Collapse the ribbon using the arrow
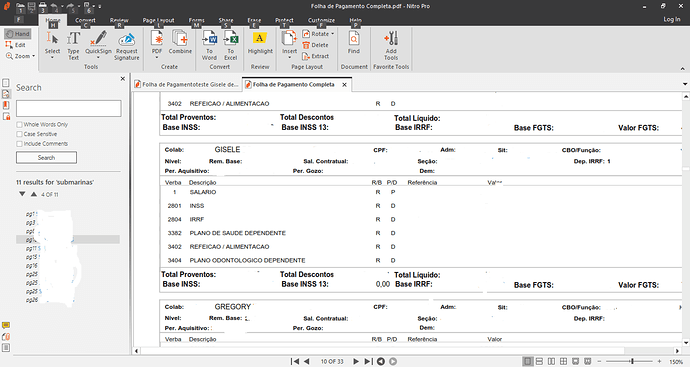The width and height of the screenshot is (690, 367). tap(683, 69)
